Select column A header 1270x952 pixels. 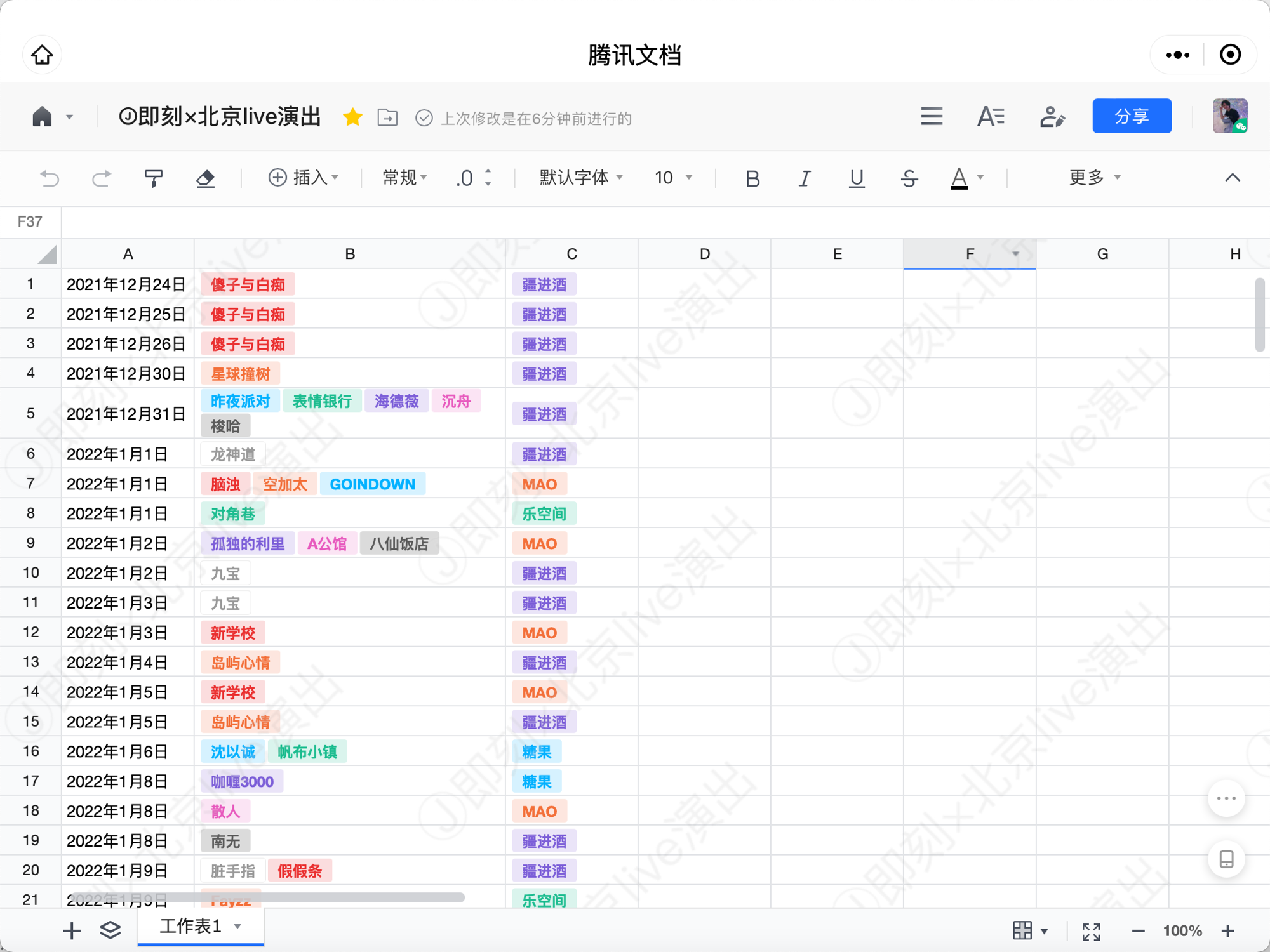[128, 254]
